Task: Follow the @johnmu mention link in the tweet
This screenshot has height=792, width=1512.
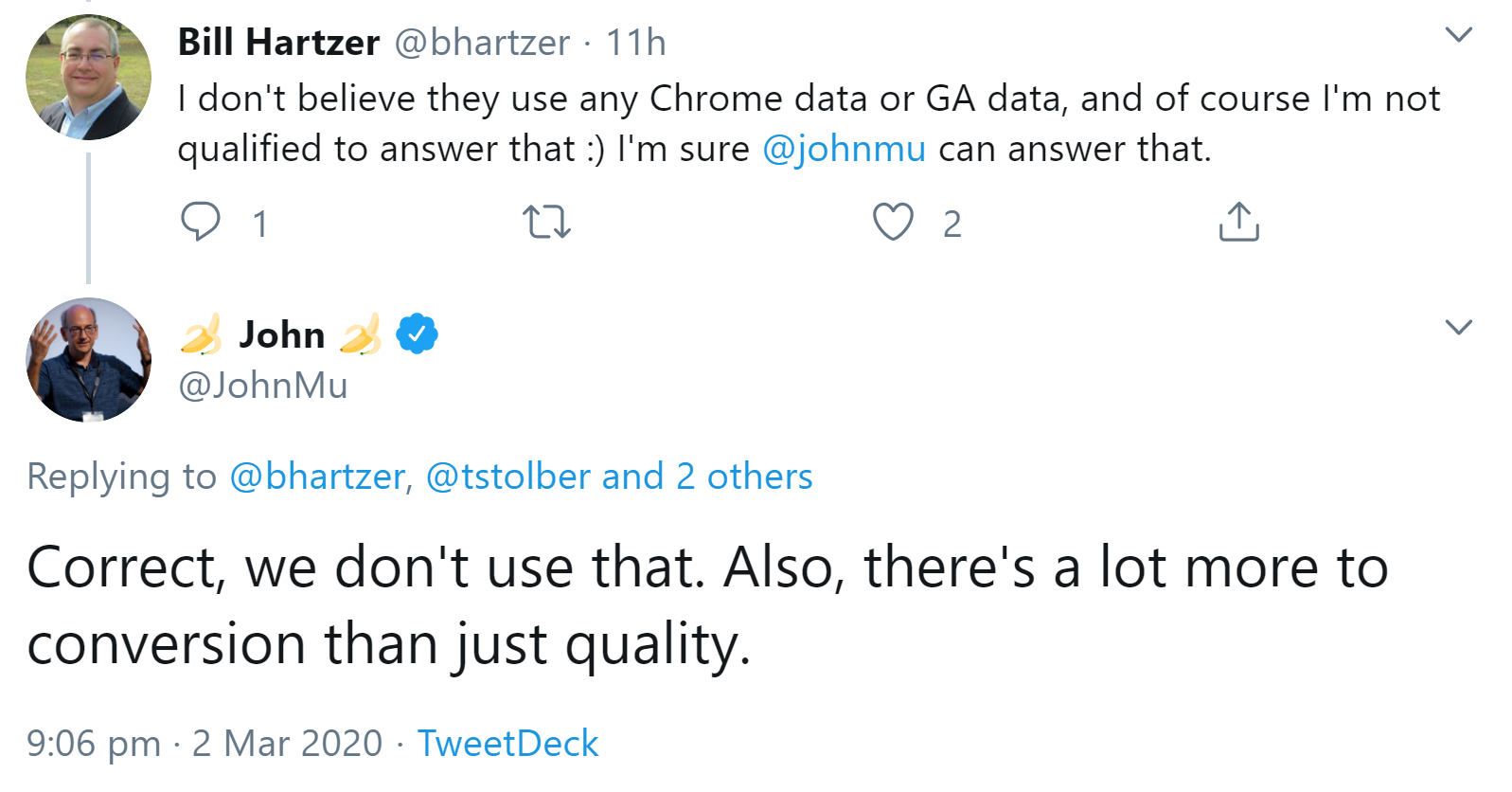Action: (x=843, y=148)
